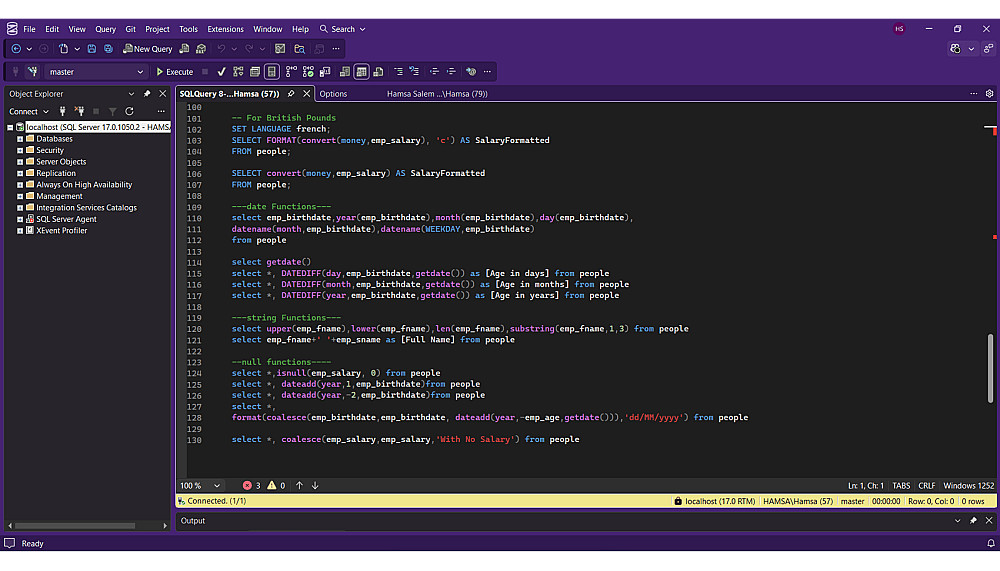
Task: Select Results to Grid icon
Action: click(x=362, y=71)
